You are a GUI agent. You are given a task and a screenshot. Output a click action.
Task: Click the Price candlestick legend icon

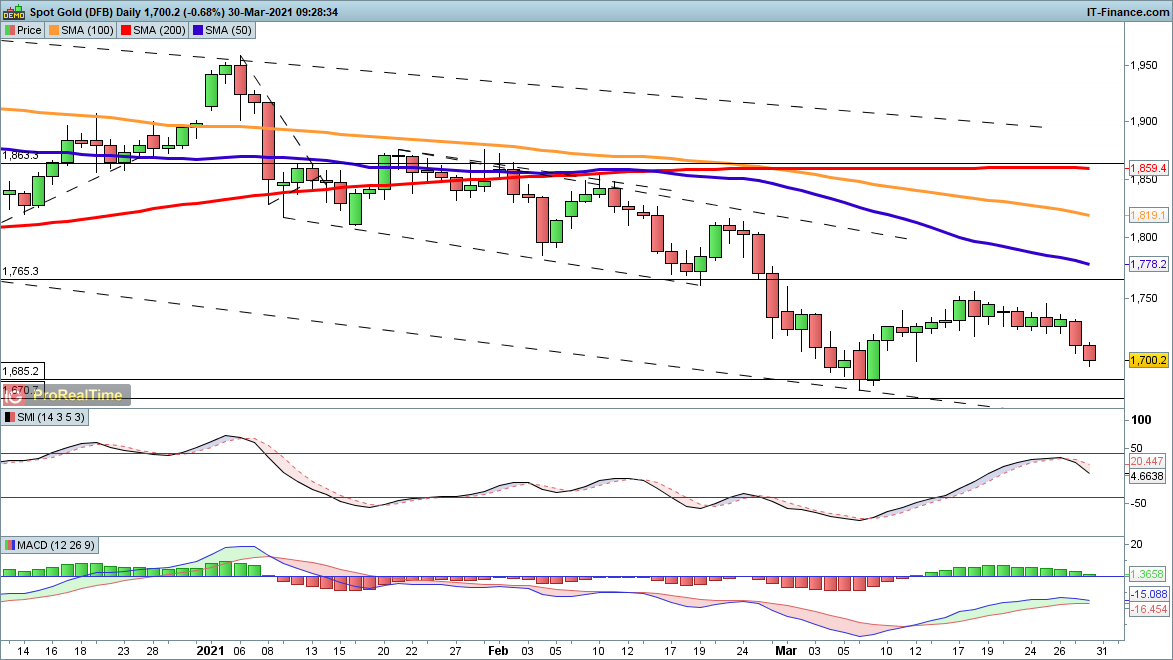(x=9, y=30)
